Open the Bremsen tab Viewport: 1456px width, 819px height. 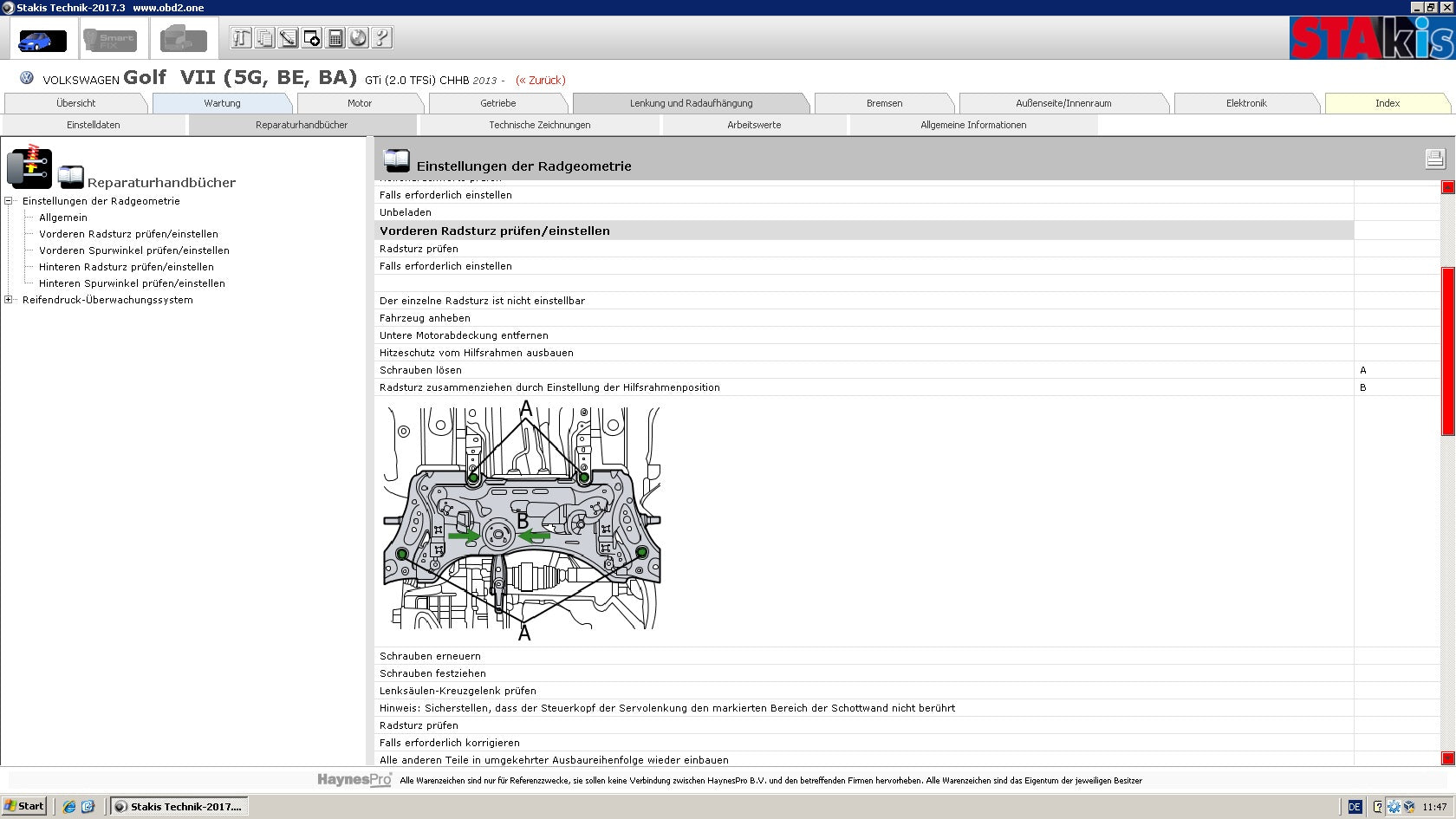(884, 103)
